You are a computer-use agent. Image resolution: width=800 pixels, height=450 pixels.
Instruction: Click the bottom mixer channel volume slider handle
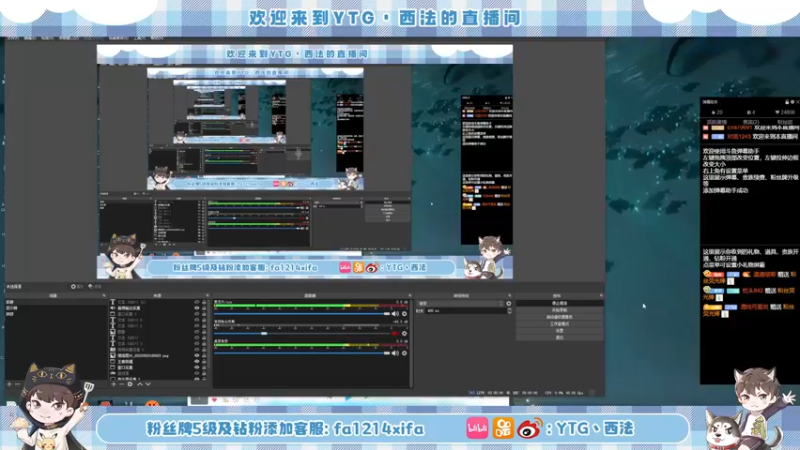click(387, 353)
